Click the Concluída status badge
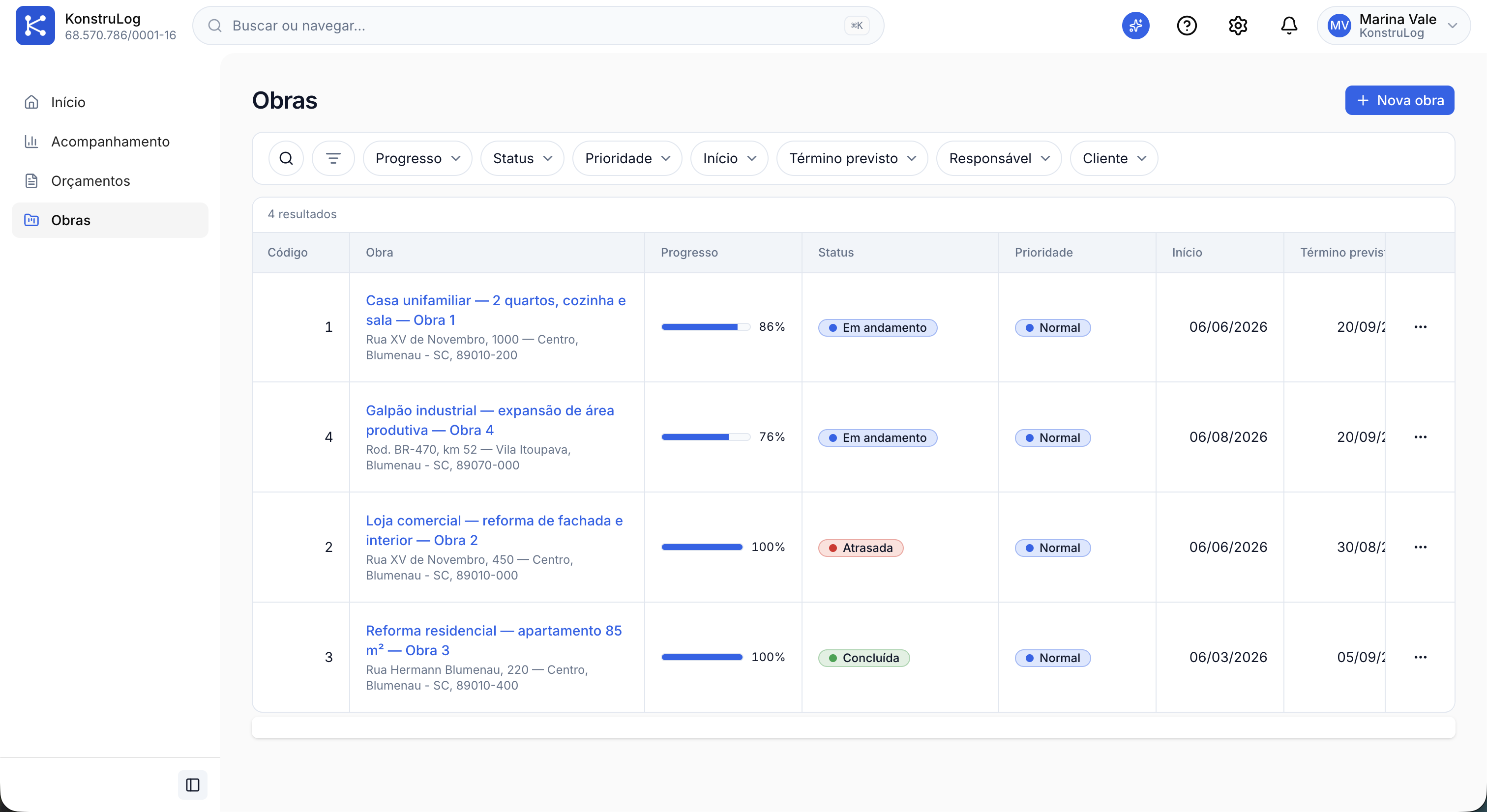This screenshot has height=812, width=1487. click(863, 658)
